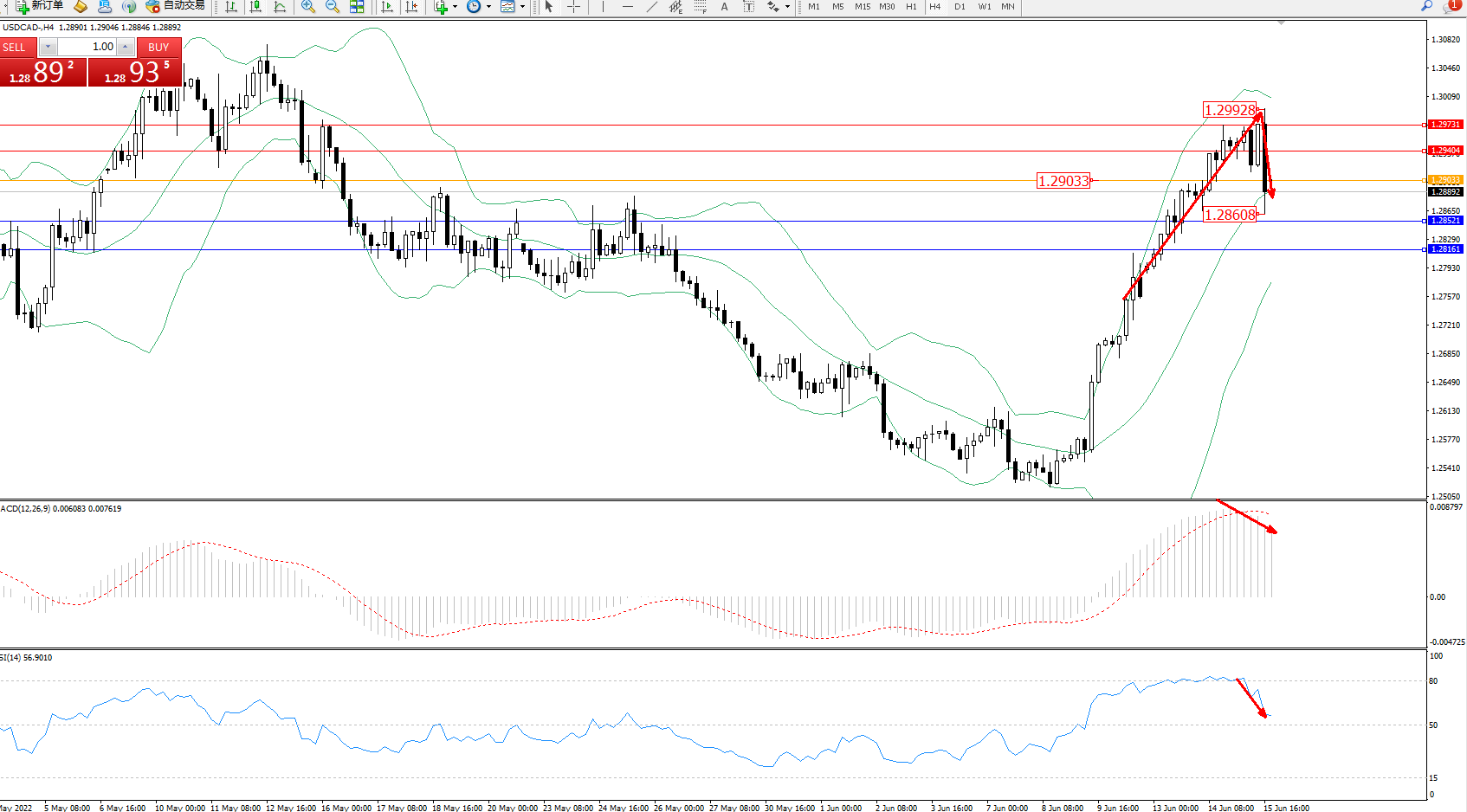This screenshot has height=812, width=1467.
Task: Open the periods clock dropdown
Action: (x=488, y=7)
